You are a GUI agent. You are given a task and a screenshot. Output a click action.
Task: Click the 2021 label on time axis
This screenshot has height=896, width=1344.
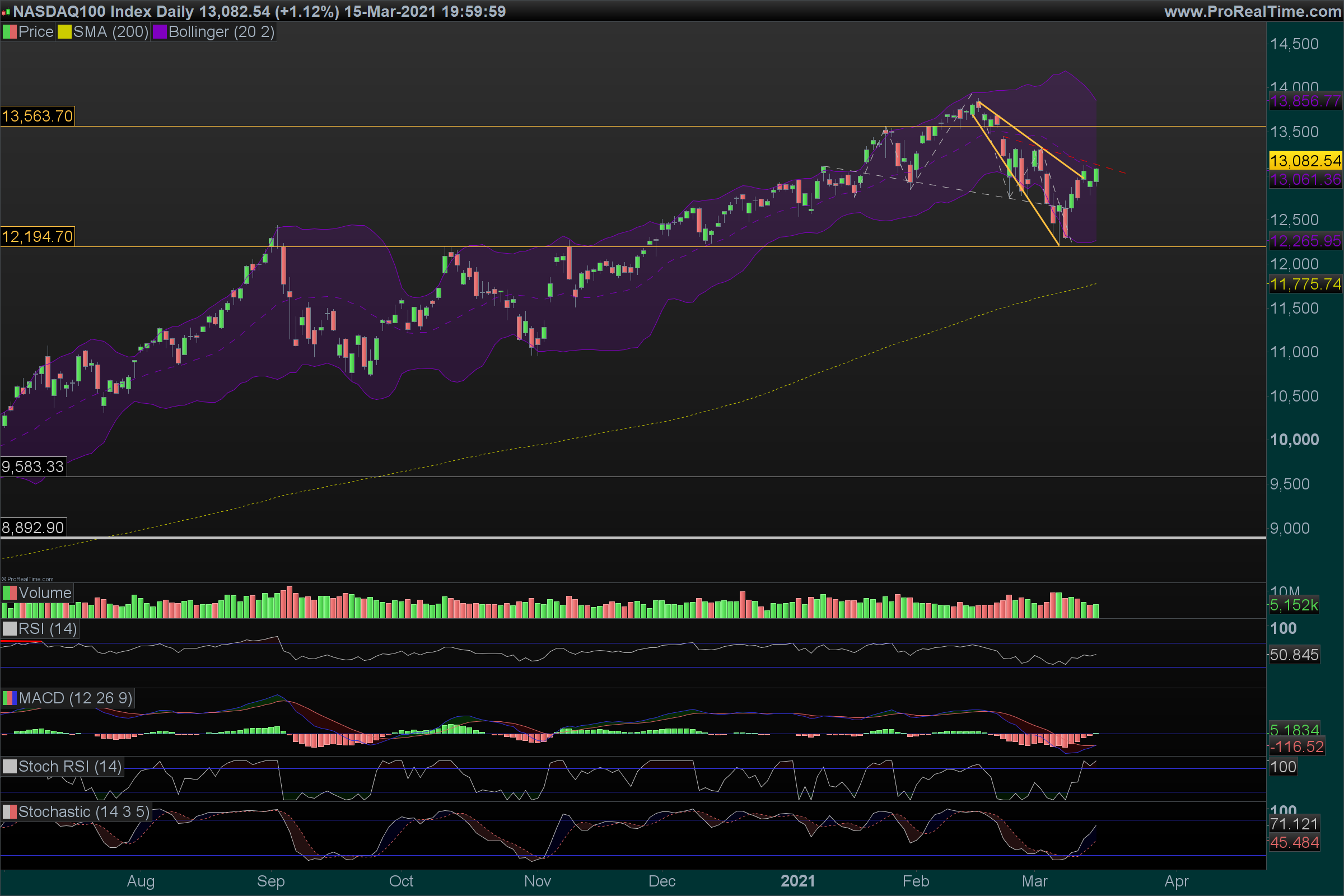[797, 880]
